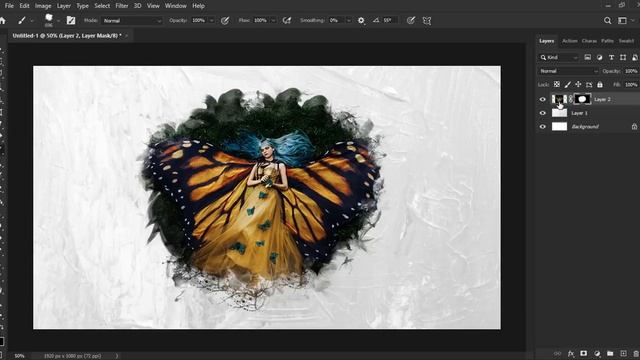Select the Background layer thumbnail
Viewport: 640px width, 360px height.
point(559,127)
